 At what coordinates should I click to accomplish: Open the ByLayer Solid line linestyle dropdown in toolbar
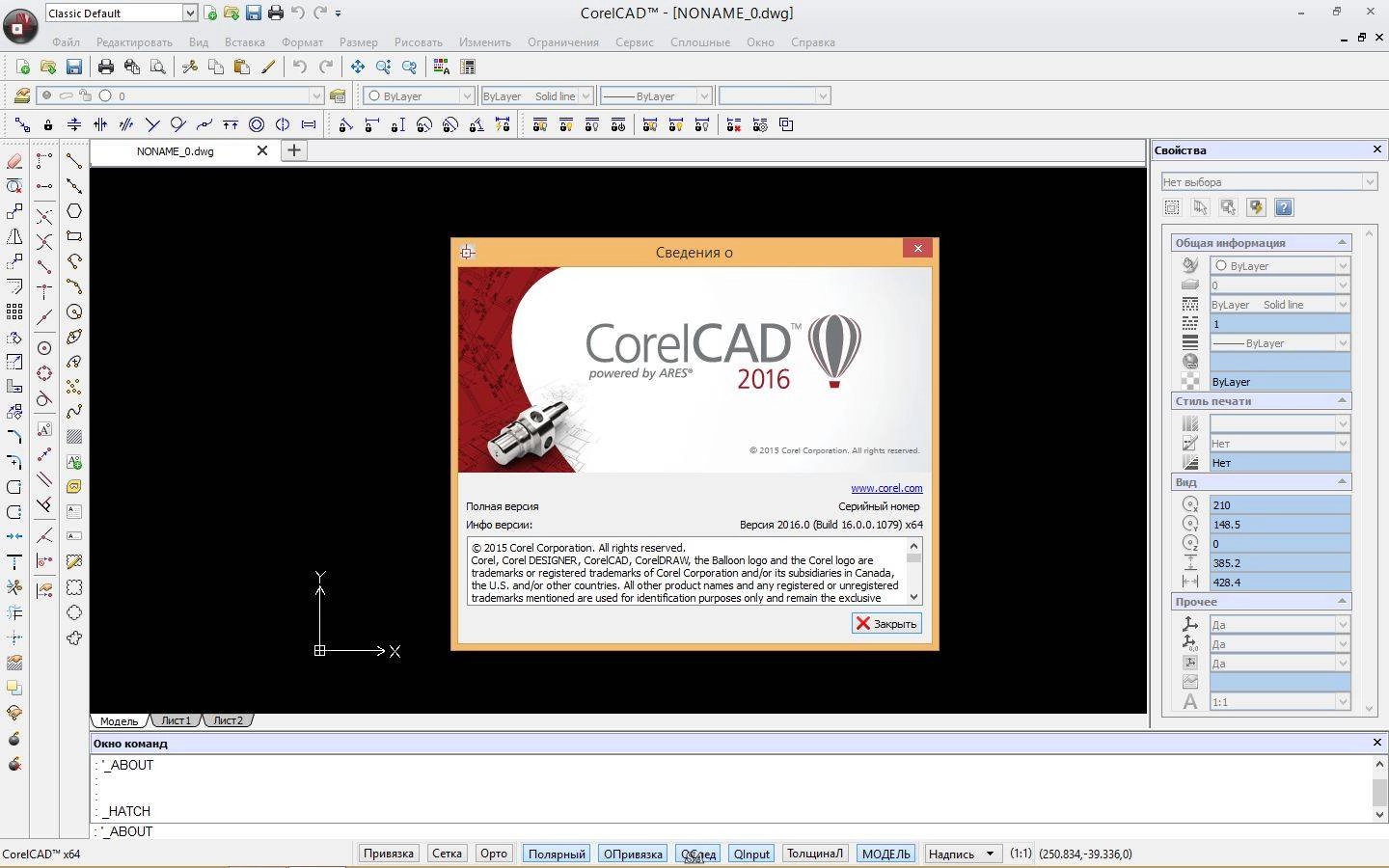pyautogui.click(x=536, y=95)
